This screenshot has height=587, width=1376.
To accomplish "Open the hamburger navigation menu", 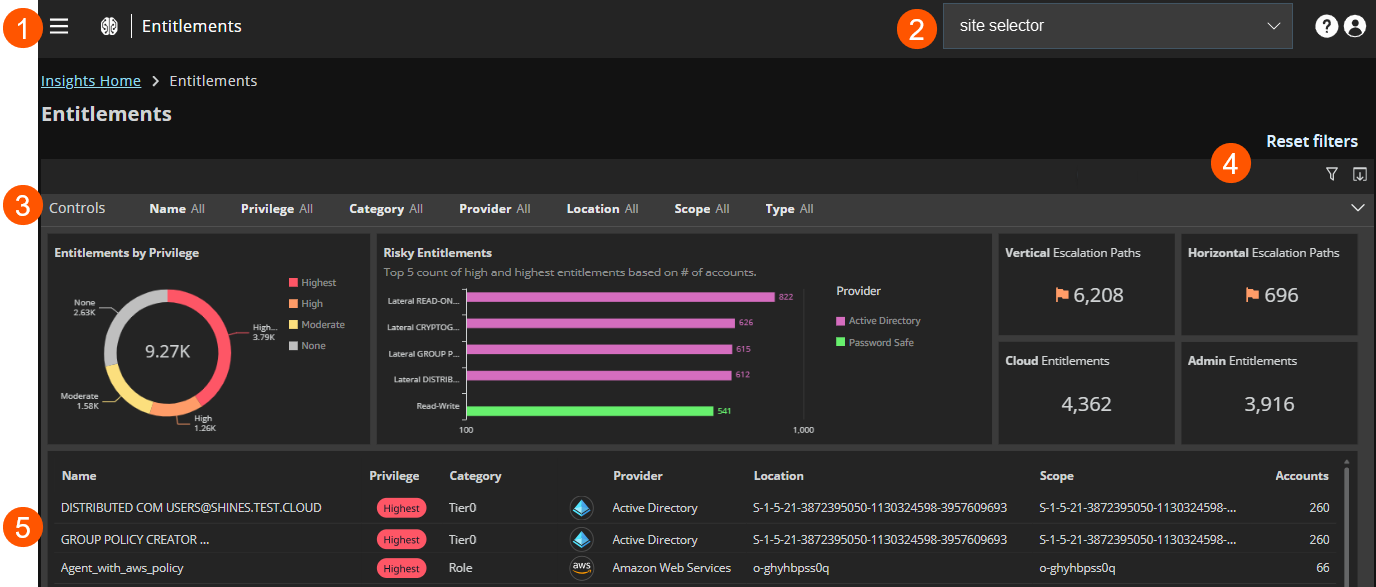I will coord(59,27).
